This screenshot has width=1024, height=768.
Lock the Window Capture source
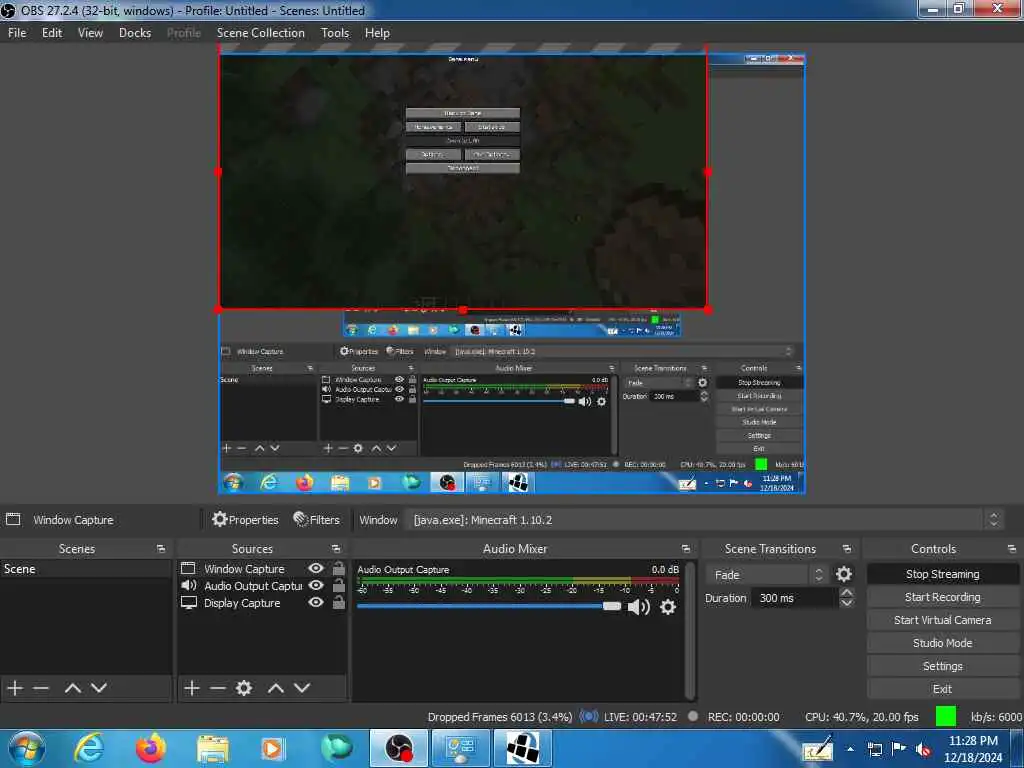point(338,568)
